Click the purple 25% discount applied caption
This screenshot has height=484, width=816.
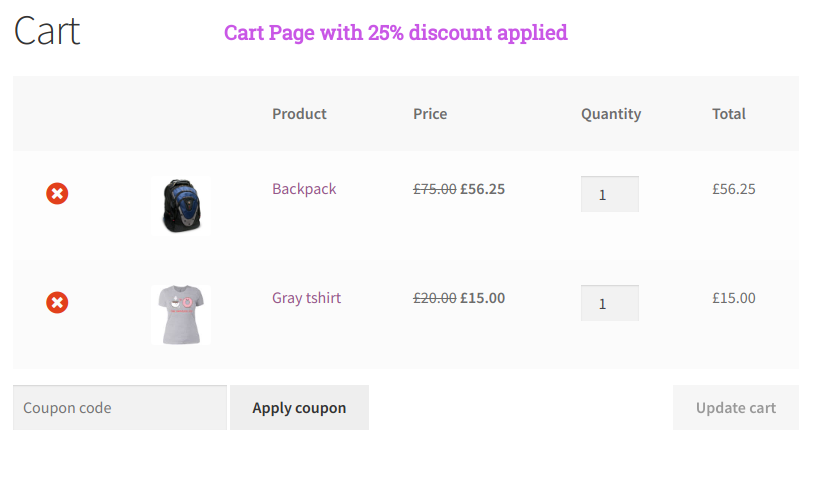coord(396,33)
